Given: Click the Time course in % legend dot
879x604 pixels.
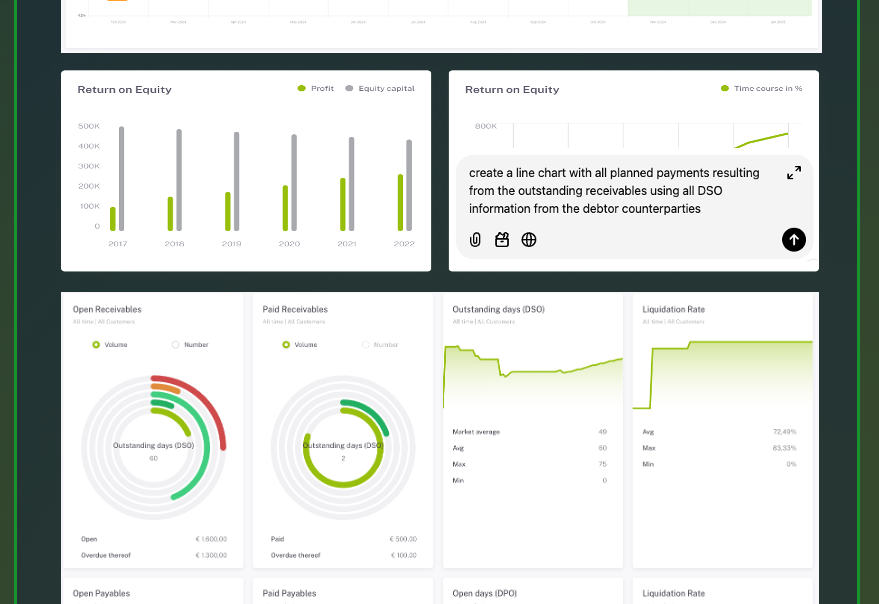Looking at the screenshot, I should (x=725, y=89).
